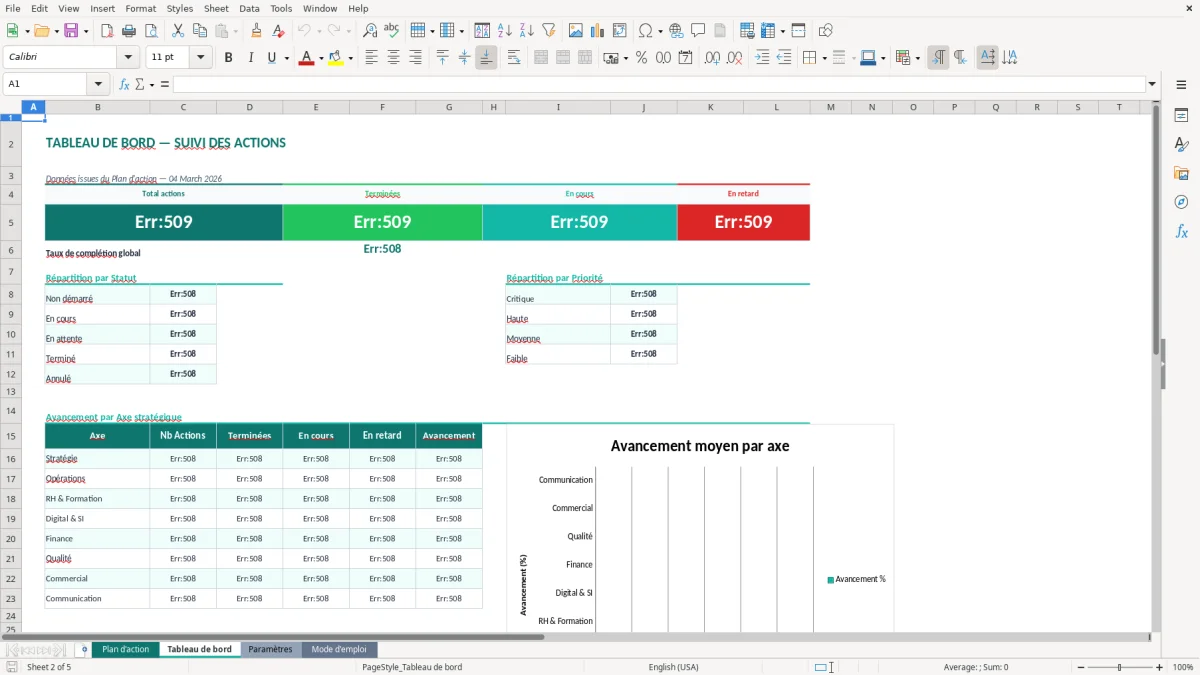
Task: Toggle Italic formatting
Action: (250, 58)
